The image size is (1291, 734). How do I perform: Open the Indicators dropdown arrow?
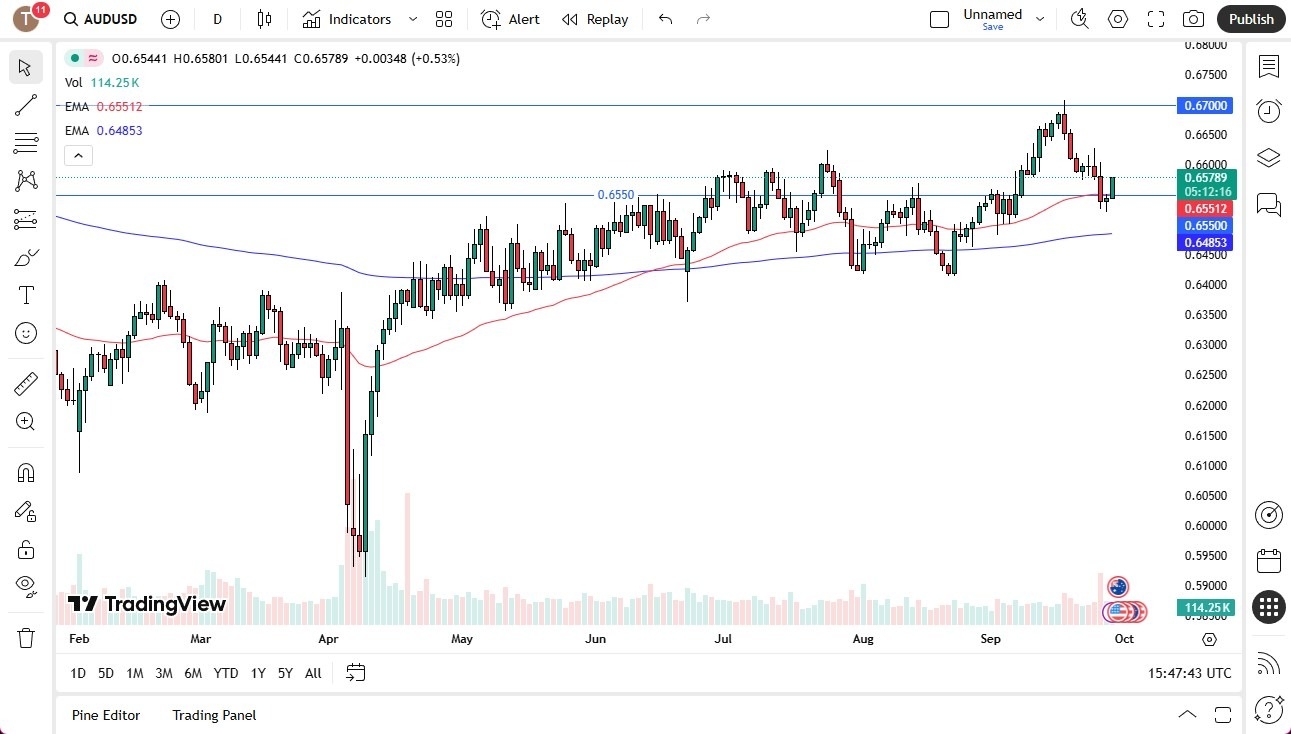pos(411,19)
